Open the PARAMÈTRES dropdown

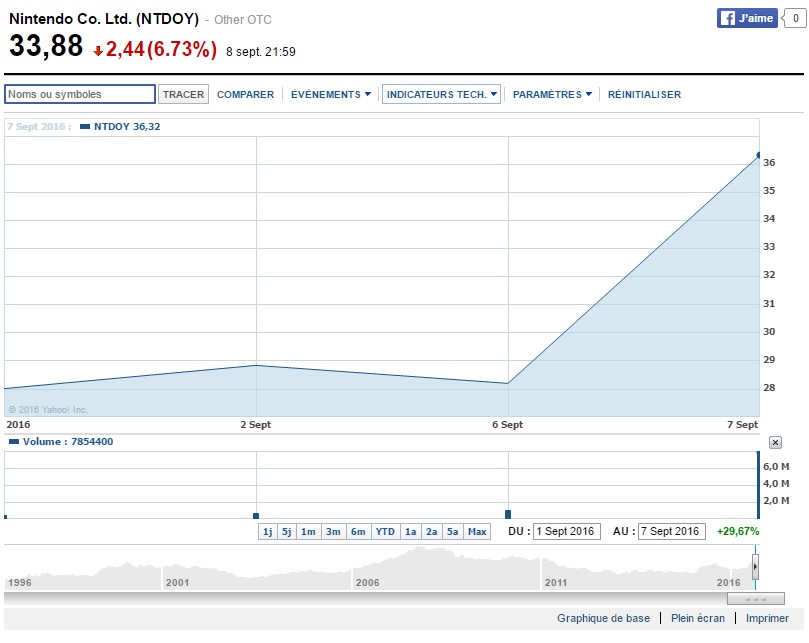click(x=552, y=94)
